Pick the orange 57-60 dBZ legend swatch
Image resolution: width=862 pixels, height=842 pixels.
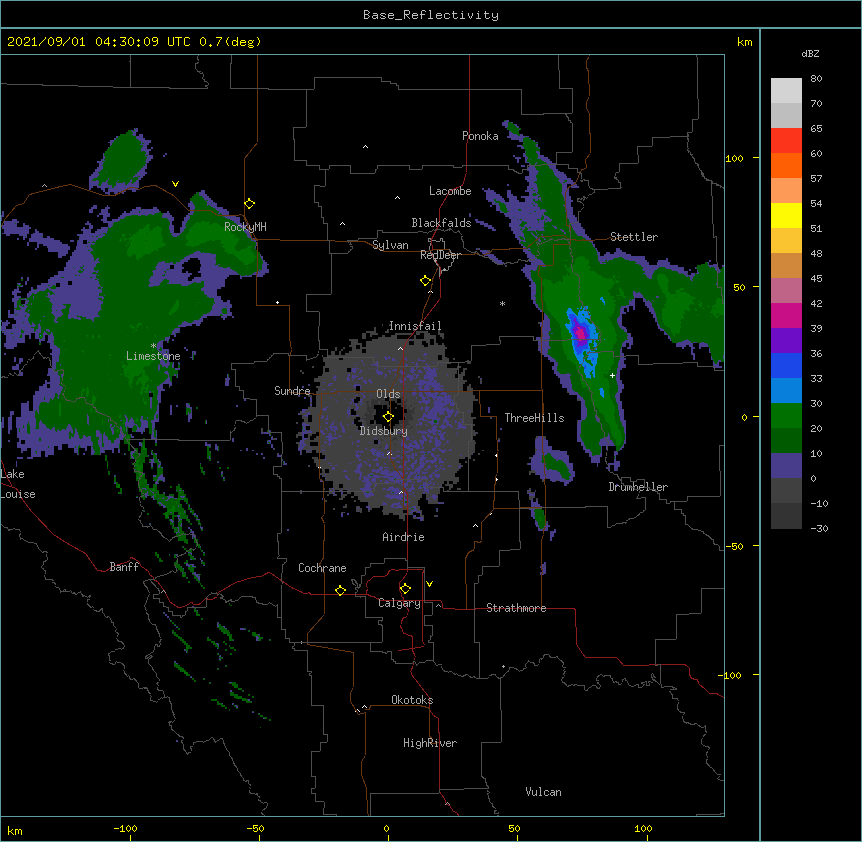tap(786, 165)
